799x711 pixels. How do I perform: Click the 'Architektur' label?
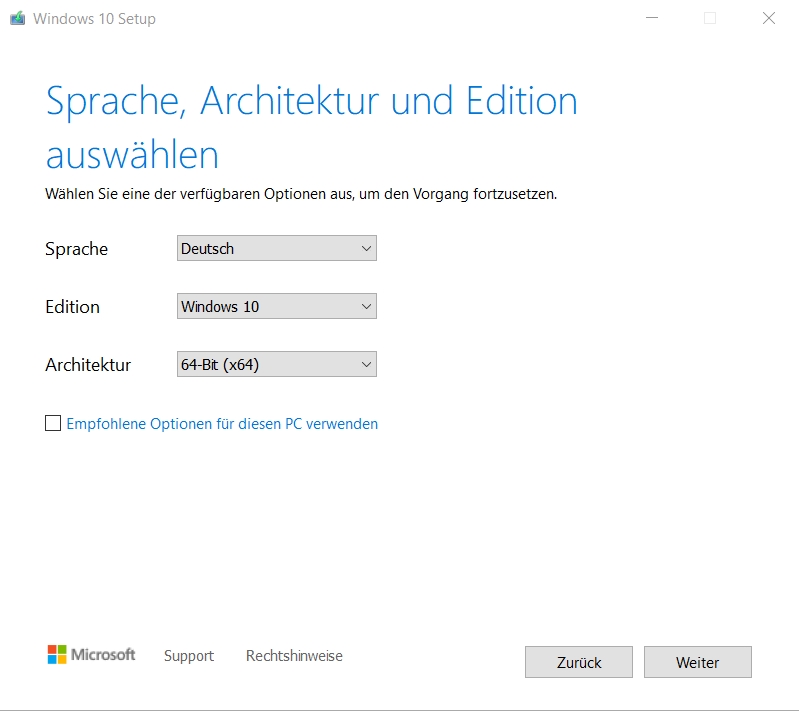(x=88, y=365)
